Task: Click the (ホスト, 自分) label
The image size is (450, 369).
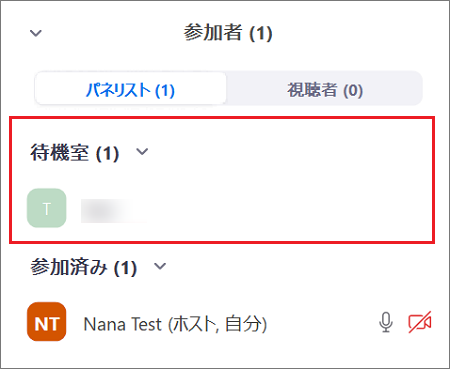Action: click(217, 324)
